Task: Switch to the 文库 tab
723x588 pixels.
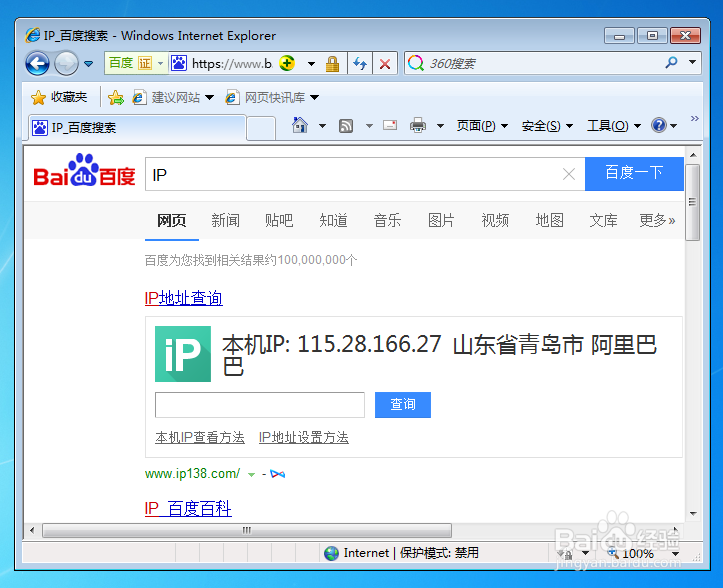Action: [x=604, y=220]
